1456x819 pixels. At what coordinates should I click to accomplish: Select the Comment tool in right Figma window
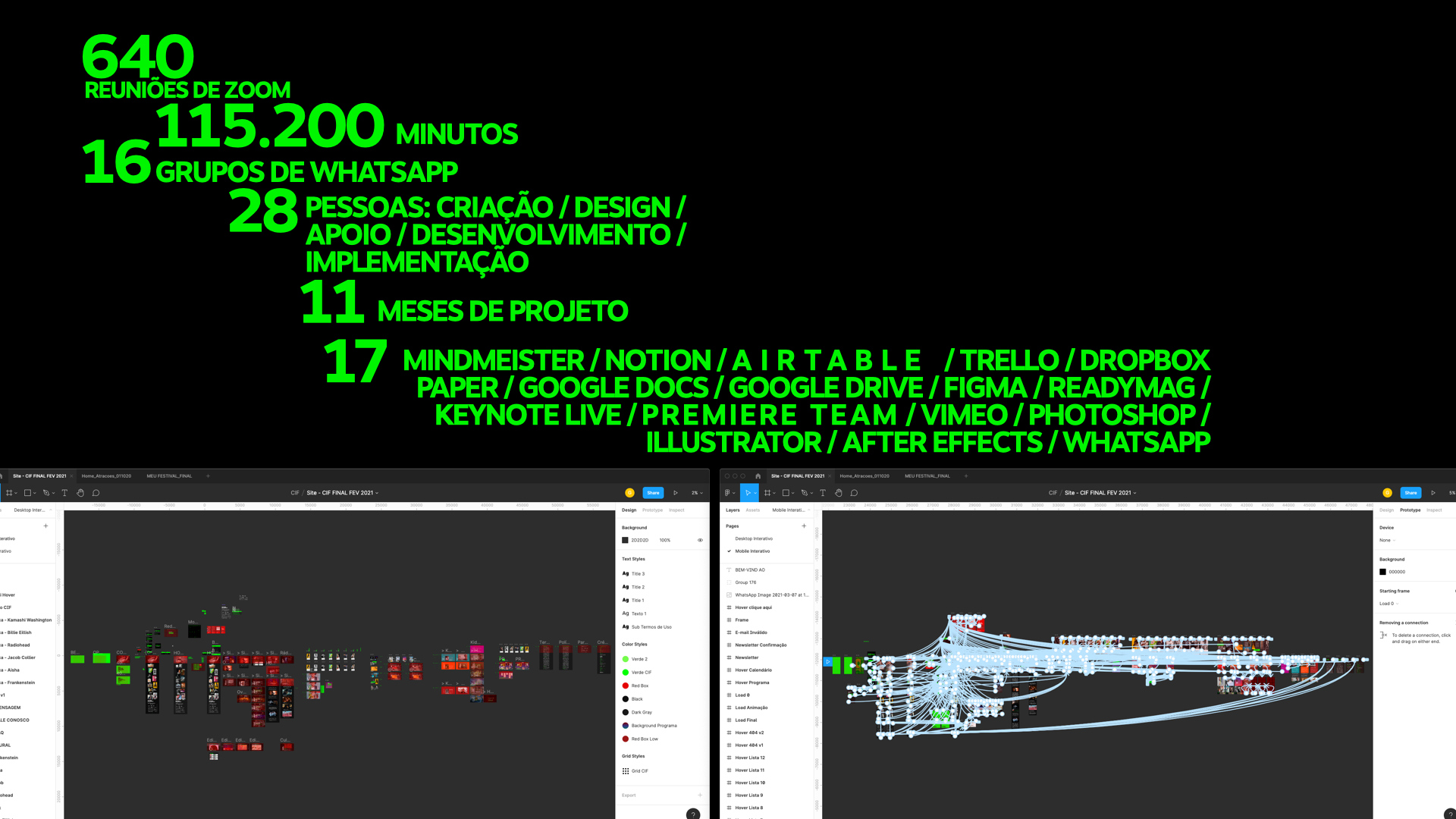coord(854,493)
